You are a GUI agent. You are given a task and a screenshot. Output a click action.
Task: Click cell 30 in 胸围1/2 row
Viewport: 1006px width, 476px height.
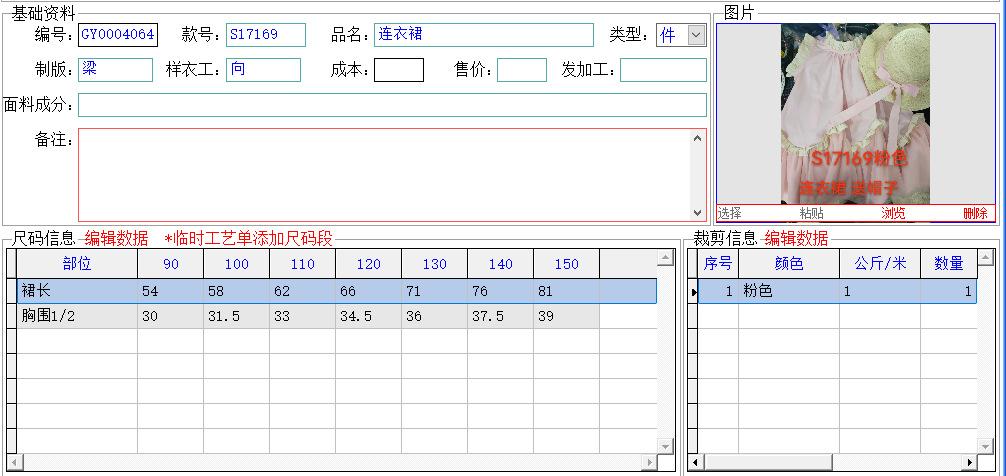171,316
